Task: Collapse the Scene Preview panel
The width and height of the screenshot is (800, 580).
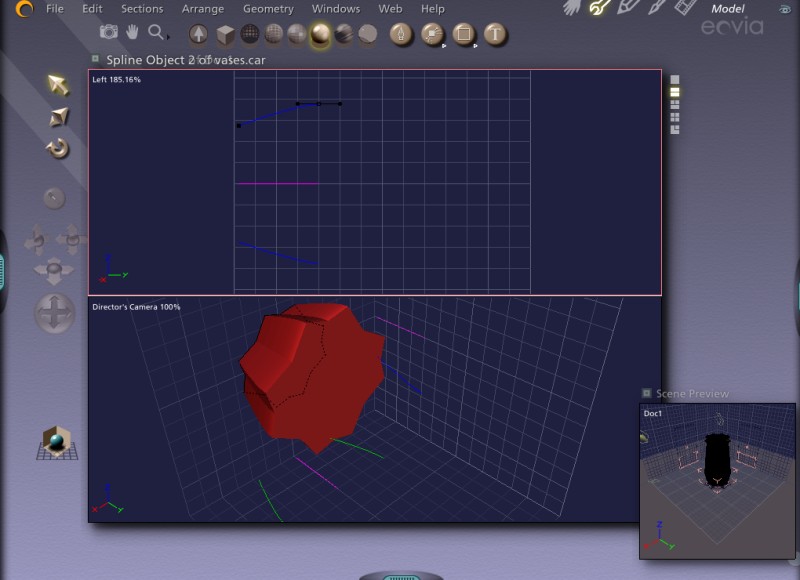Action: (x=647, y=394)
